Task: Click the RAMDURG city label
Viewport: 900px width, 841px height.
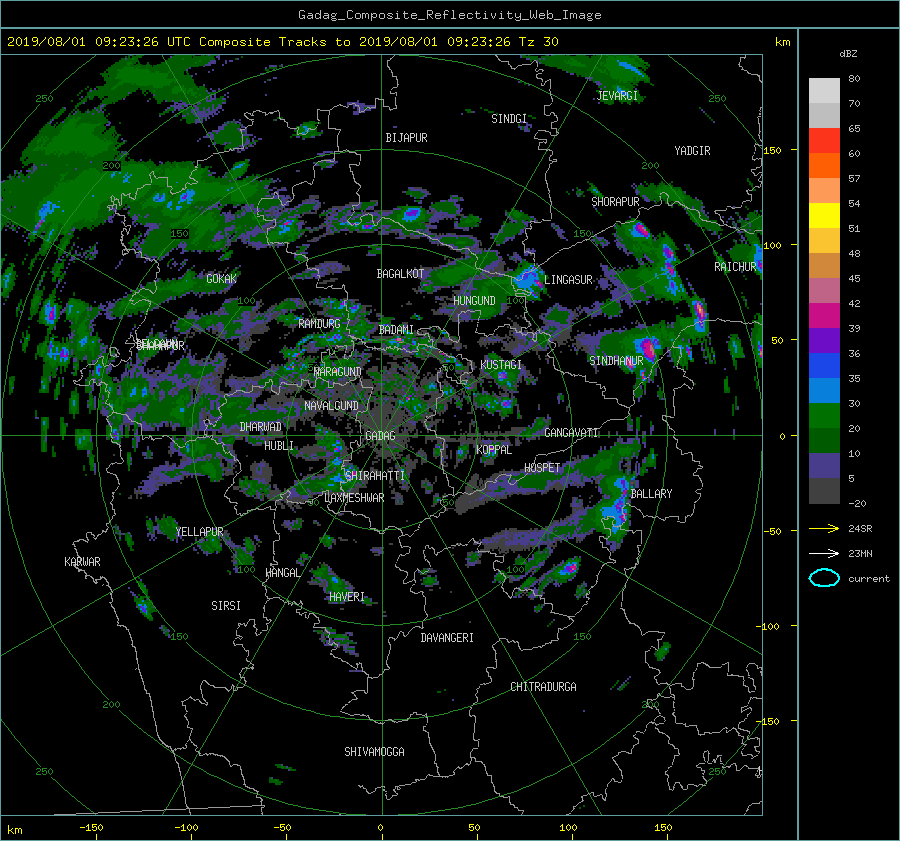Action: 319,324
